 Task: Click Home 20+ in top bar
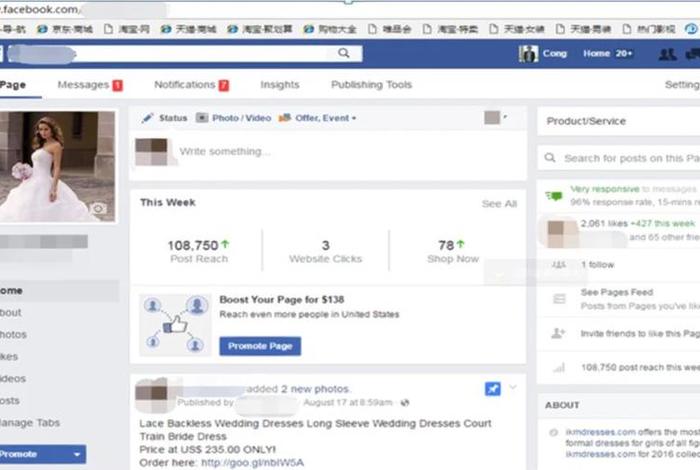point(608,54)
